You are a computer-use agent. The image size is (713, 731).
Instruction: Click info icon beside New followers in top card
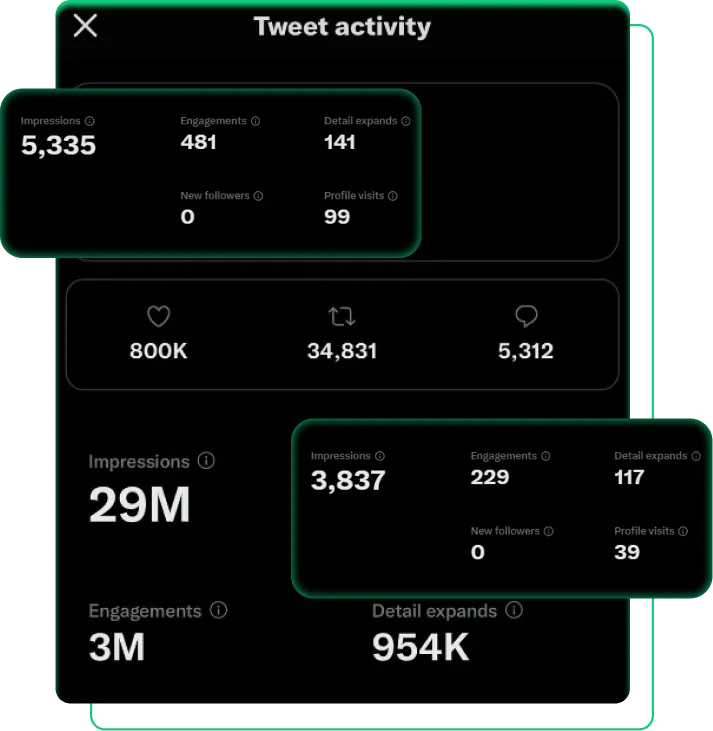[258, 196]
